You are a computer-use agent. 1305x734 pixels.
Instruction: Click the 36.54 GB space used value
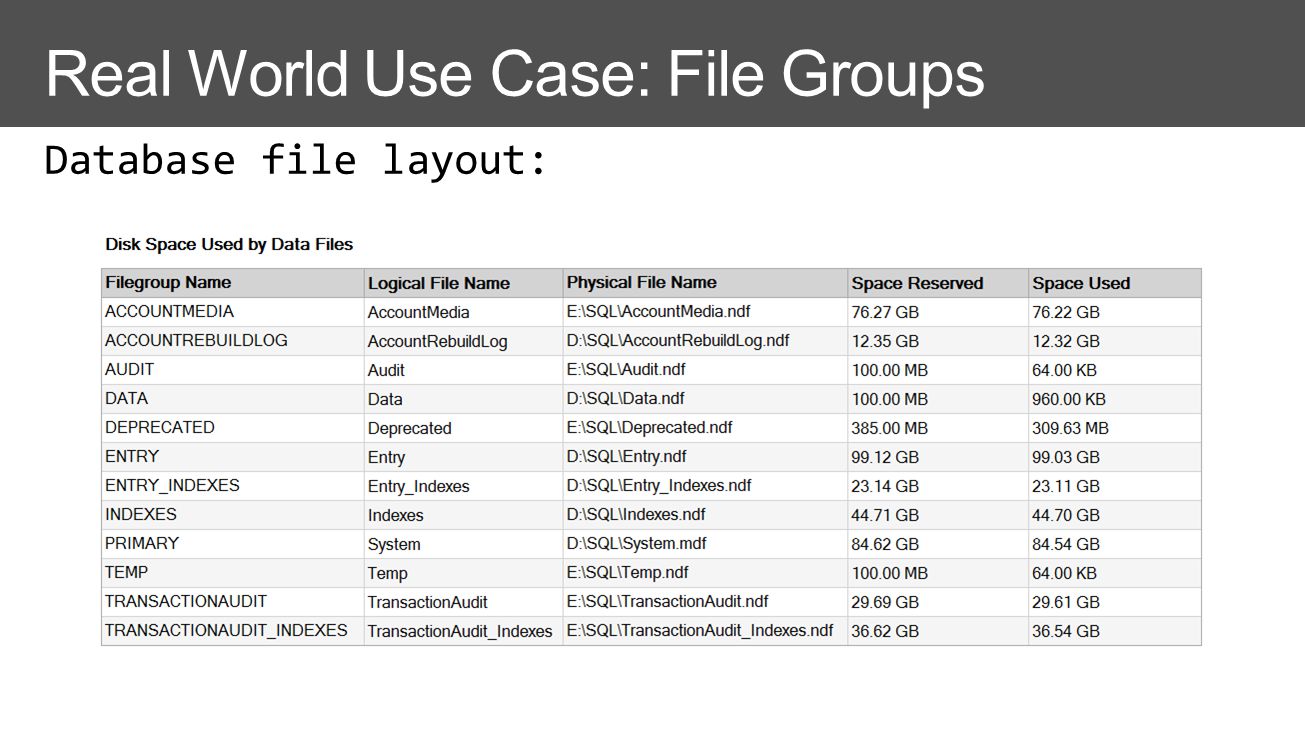coord(1066,632)
